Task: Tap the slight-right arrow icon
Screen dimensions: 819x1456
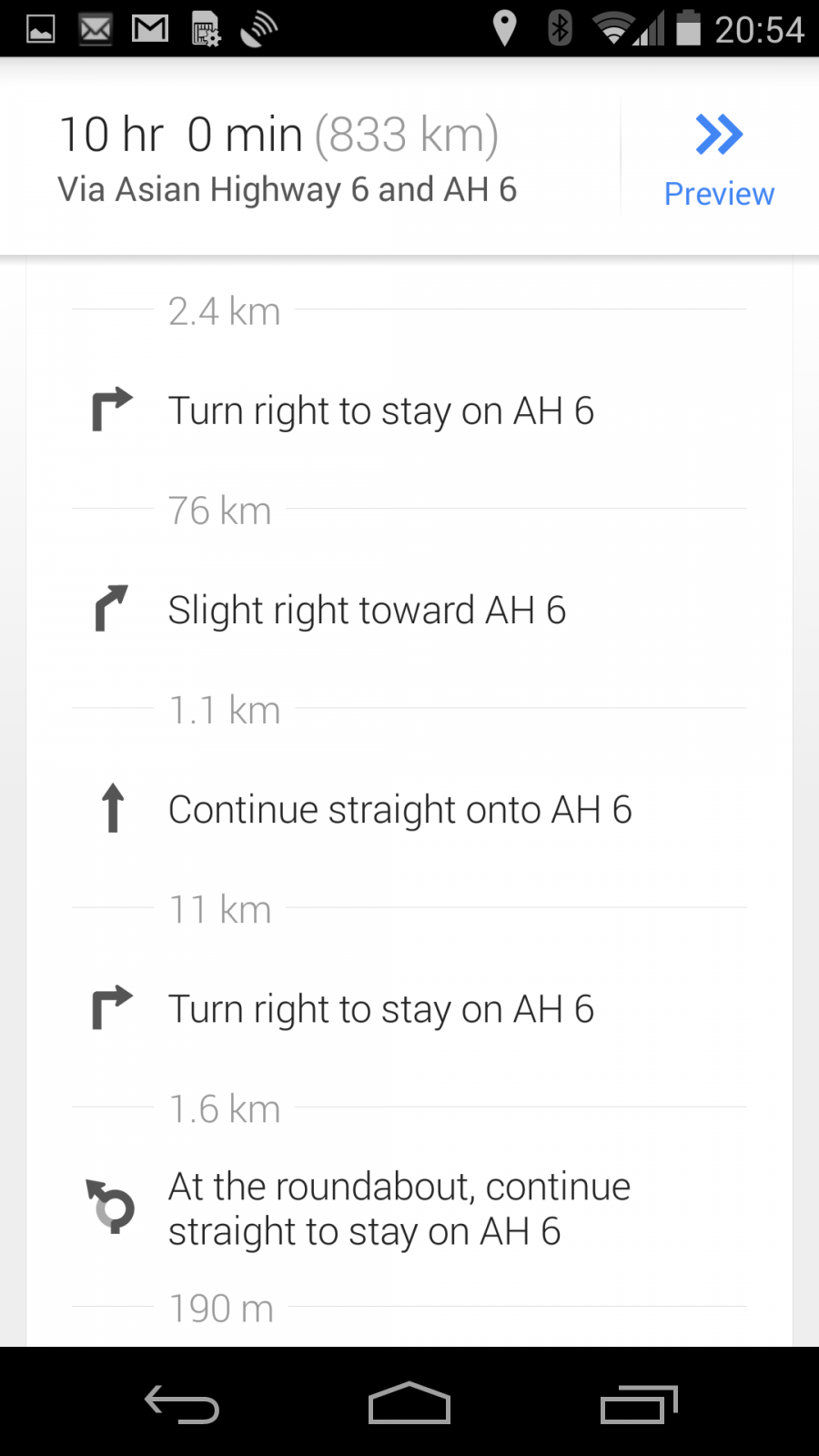Action: pyautogui.click(x=112, y=608)
